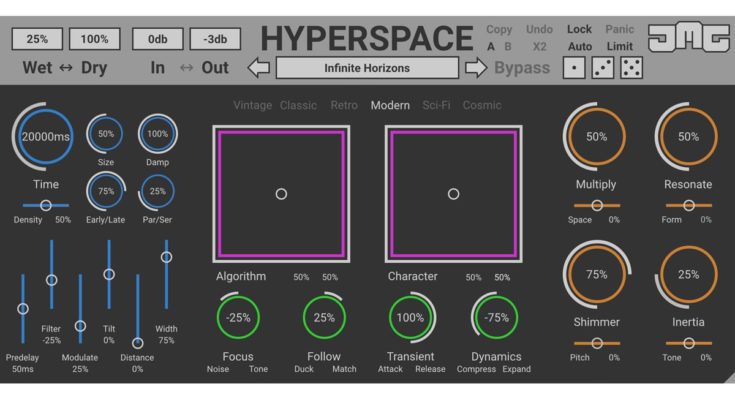Toggle the Limit output option
Image resolution: width=735 pixels, height=400 pixels.
[620, 47]
